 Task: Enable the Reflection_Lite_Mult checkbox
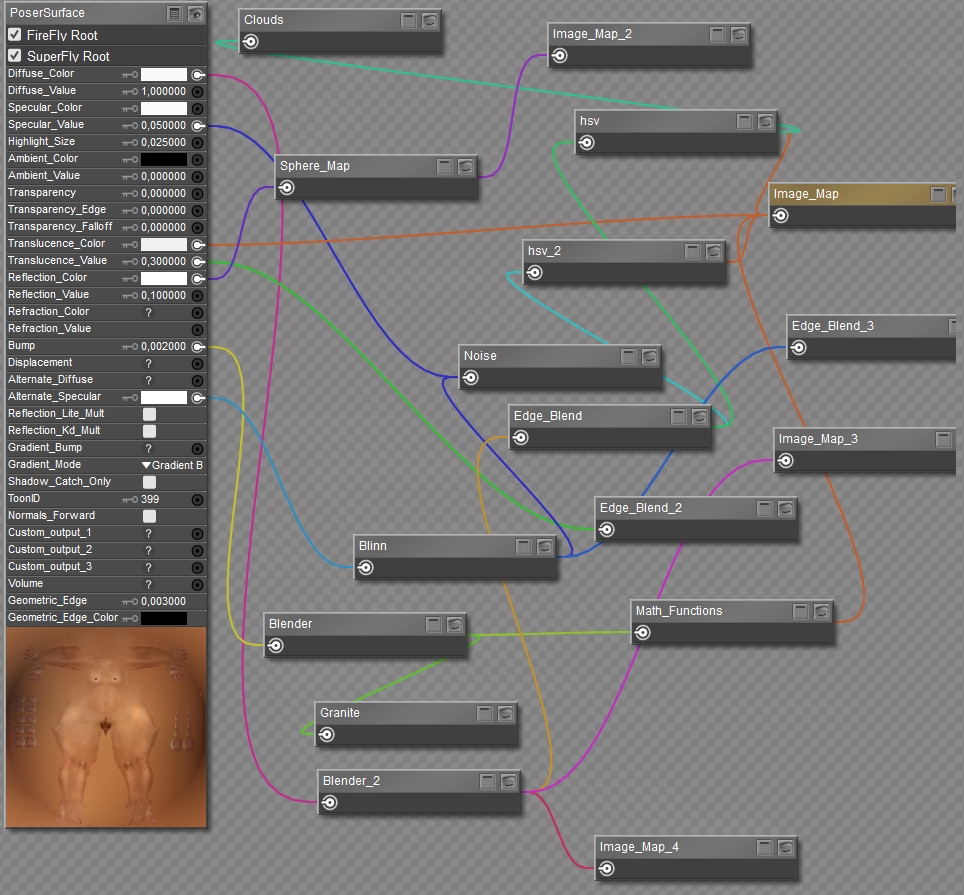(x=149, y=414)
